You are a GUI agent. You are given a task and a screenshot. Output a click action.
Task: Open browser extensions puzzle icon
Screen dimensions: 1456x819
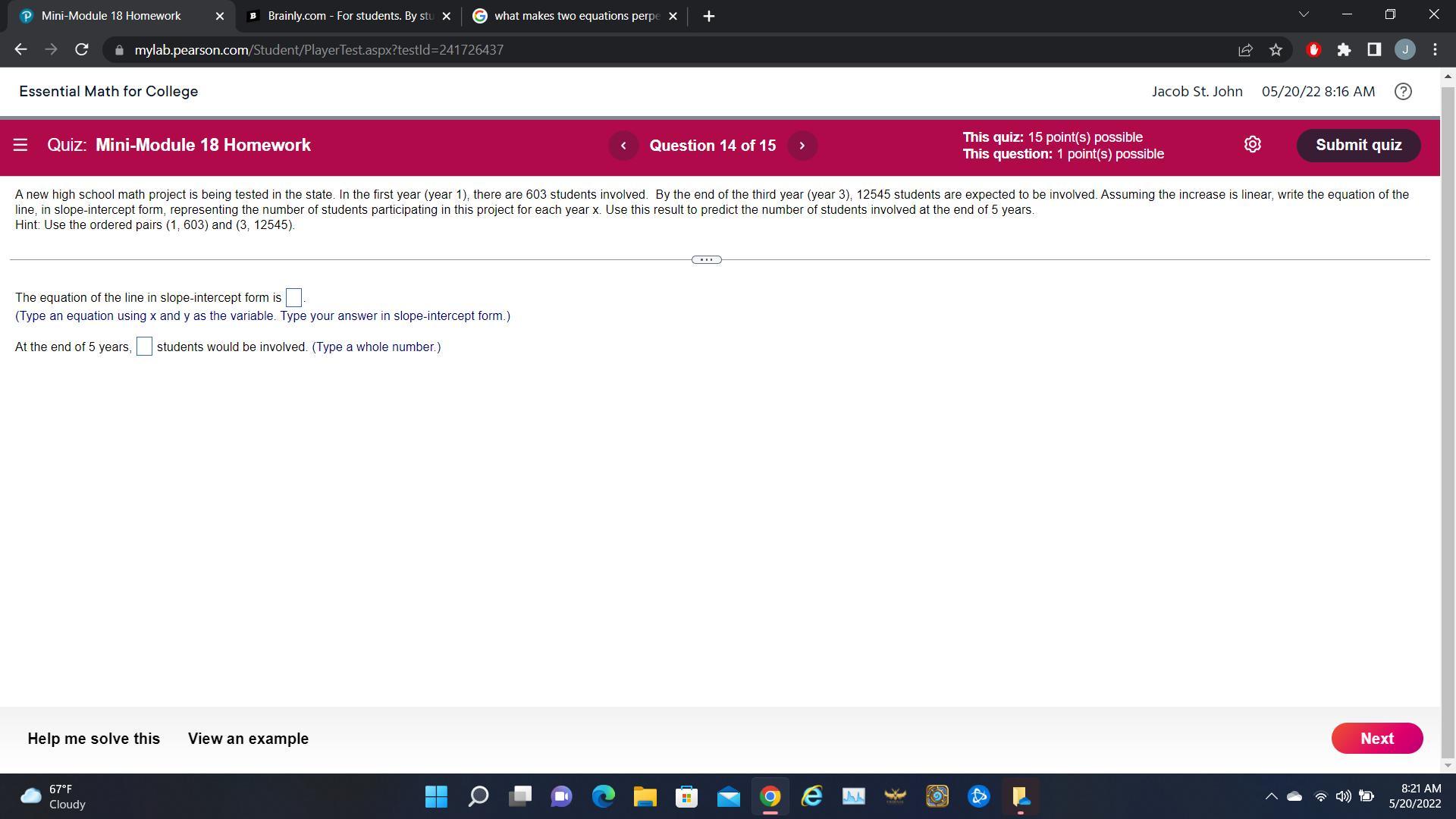click(x=1344, y=50)
